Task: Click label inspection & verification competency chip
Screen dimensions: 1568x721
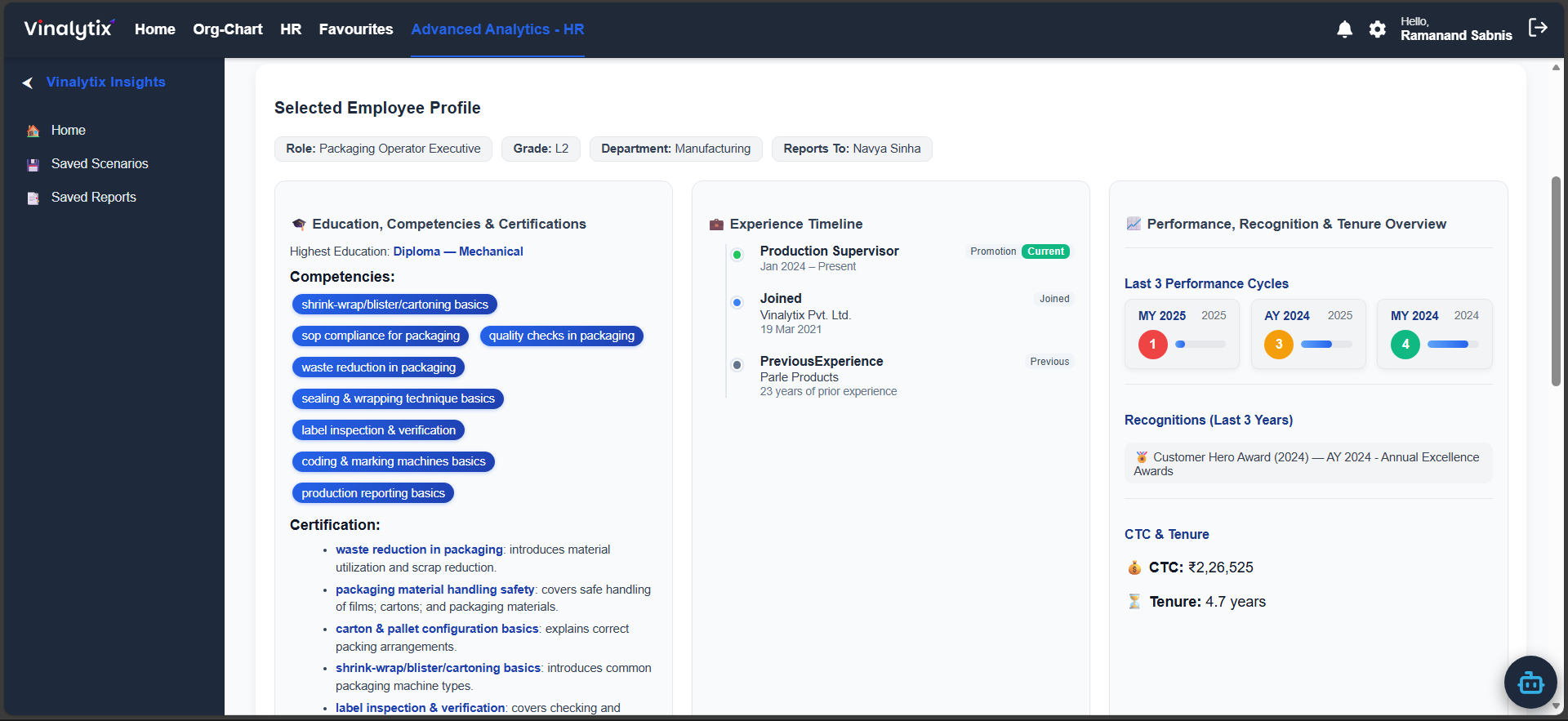Action: 379,430
